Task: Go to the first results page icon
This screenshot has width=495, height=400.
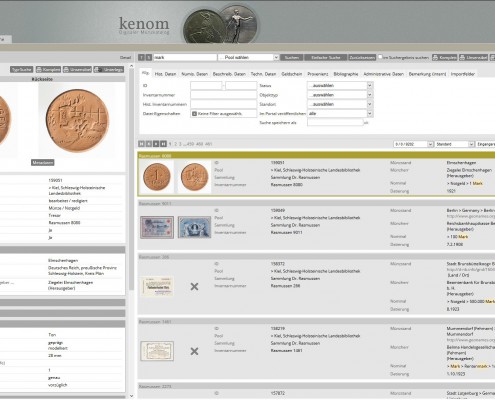Action: 141,144
